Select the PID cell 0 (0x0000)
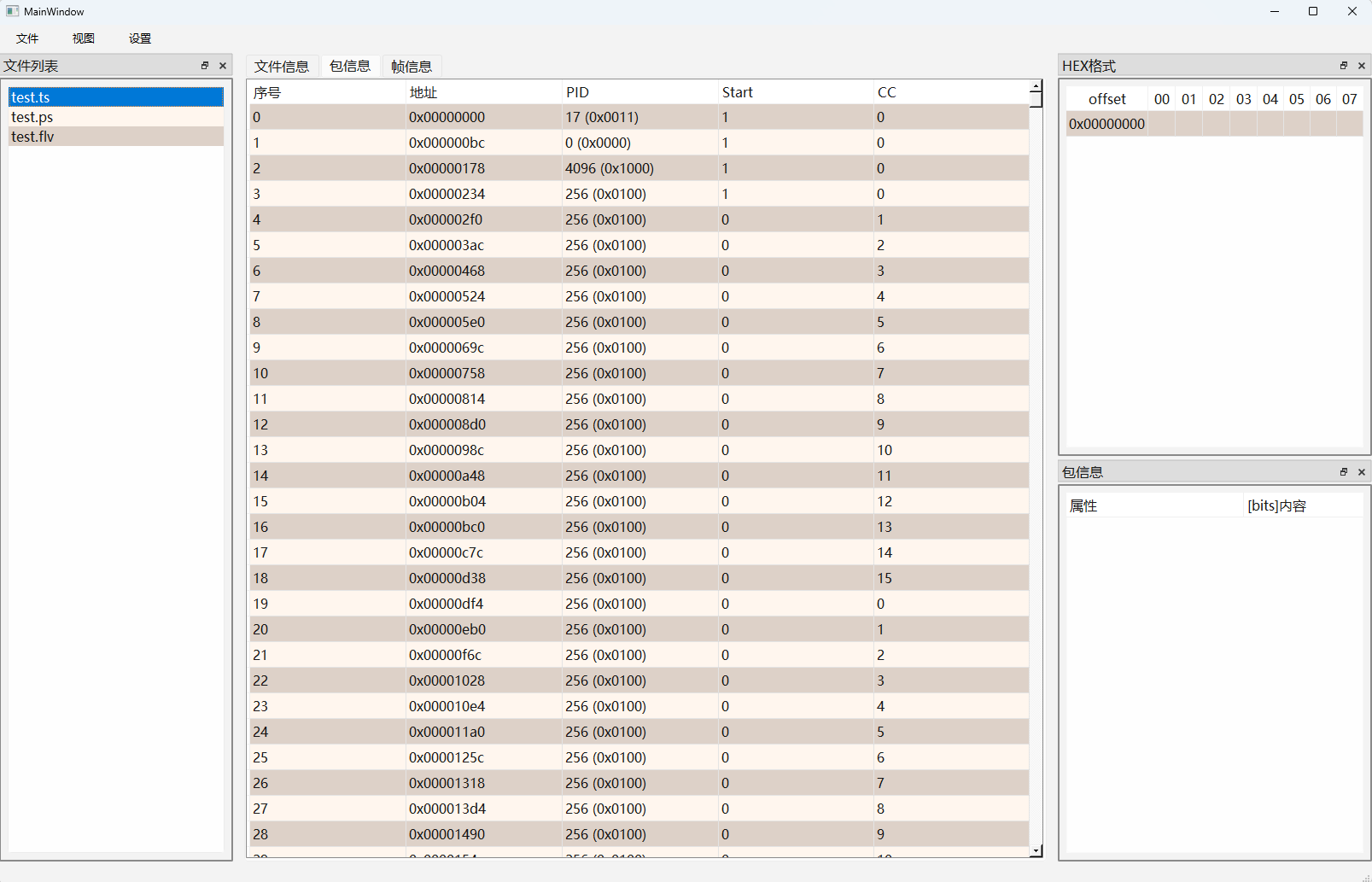Viewport: 1372px width, 882px height. pyautogui.click(x=639, y=143)
